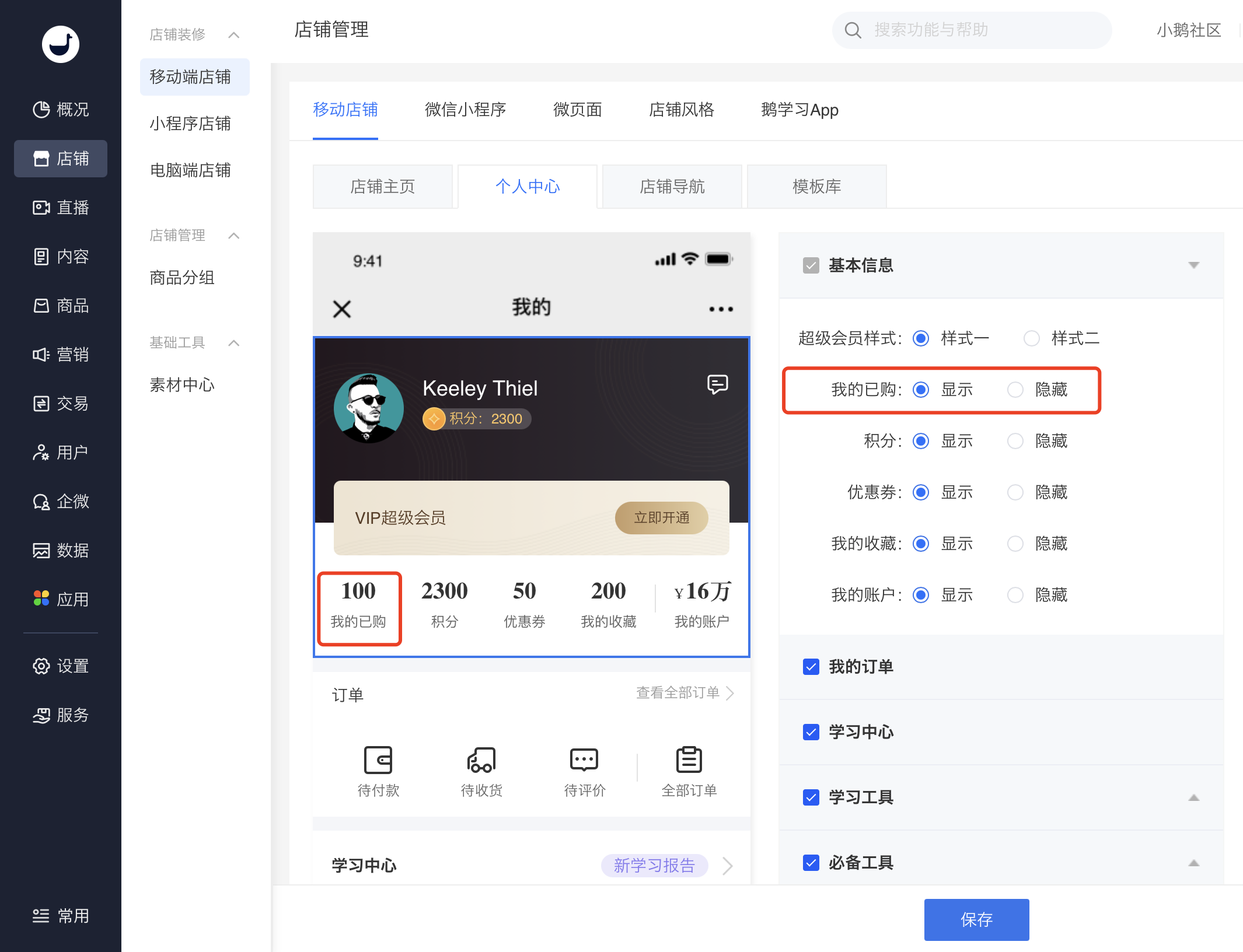1243x952 pixels.
Task: Open the 交易 transactions section
Action: [61, 404]
